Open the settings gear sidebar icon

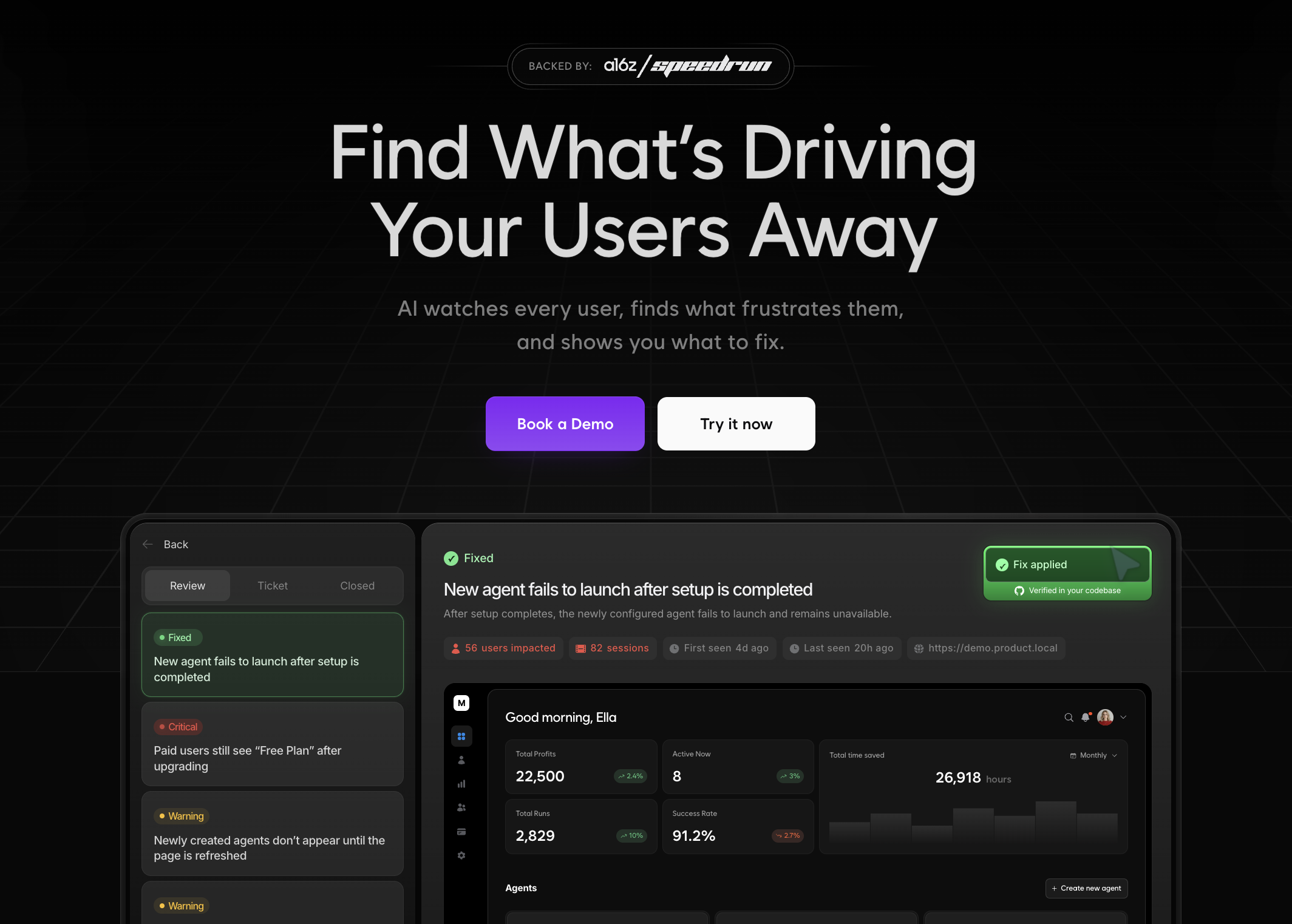[x=461, y=855]
